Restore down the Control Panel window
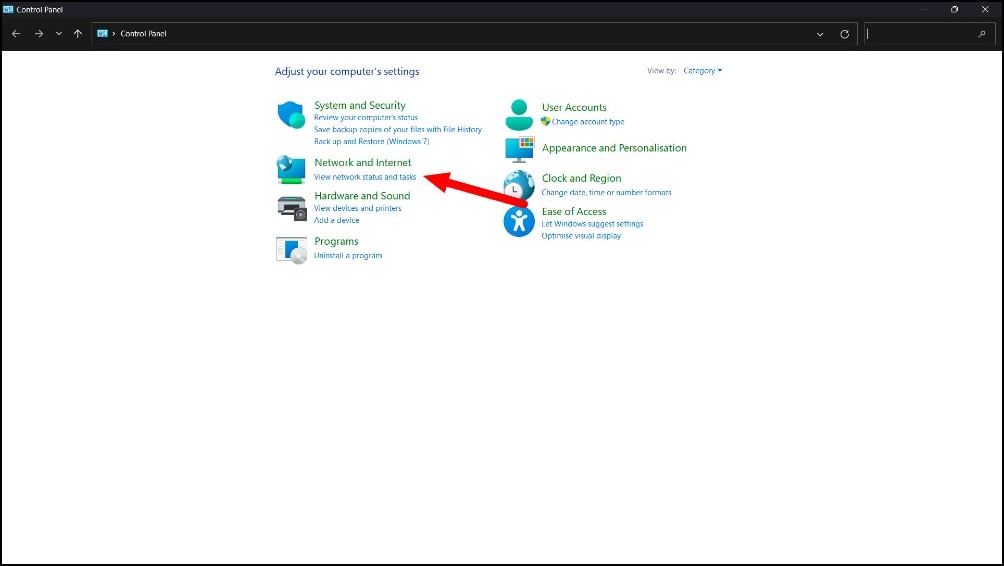1004x566 pixels. click(954, 9)
